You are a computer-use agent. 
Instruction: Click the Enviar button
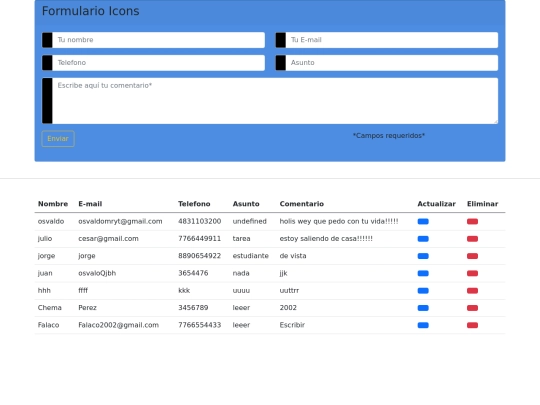pos(58,139)
